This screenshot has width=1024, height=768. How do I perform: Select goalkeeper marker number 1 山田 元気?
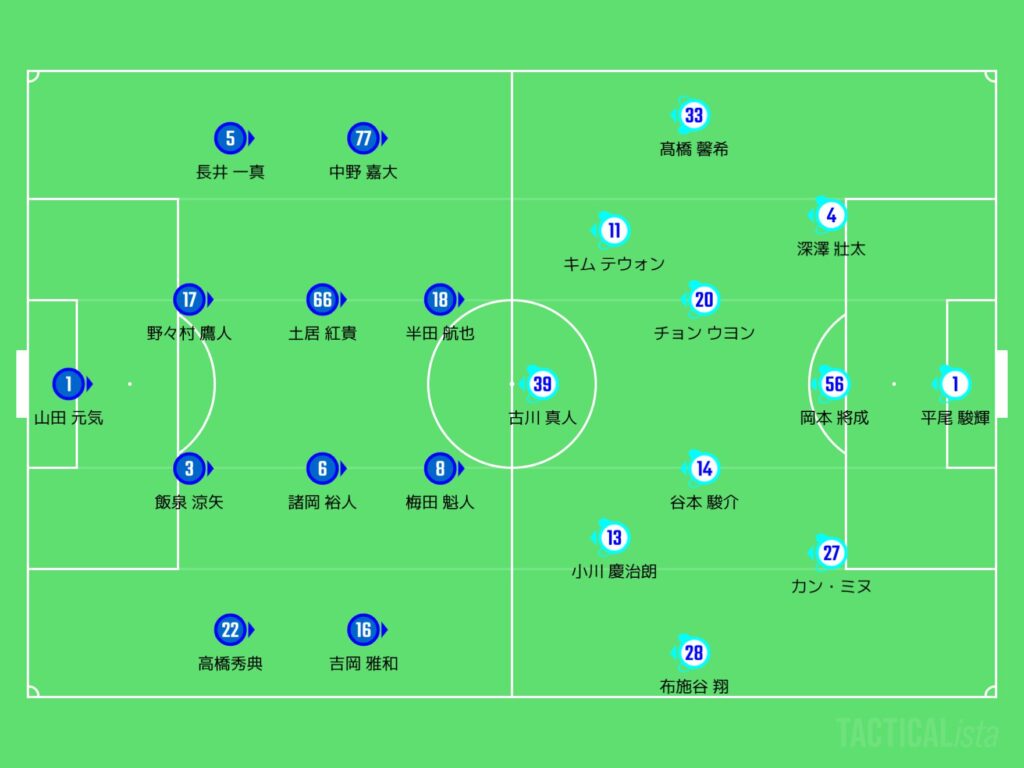click(x=71, y=384)
